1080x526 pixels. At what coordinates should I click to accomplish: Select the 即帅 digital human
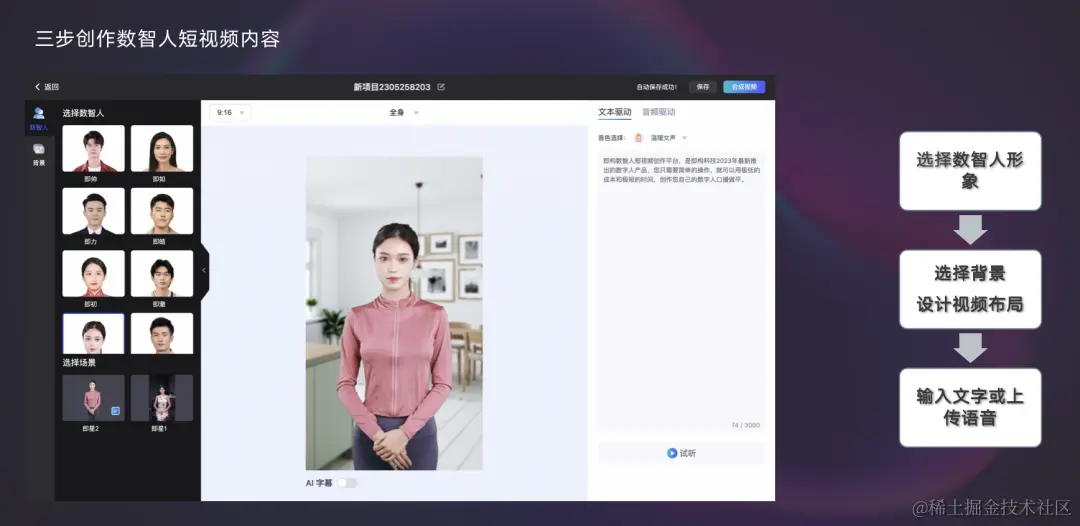point(93,148)
